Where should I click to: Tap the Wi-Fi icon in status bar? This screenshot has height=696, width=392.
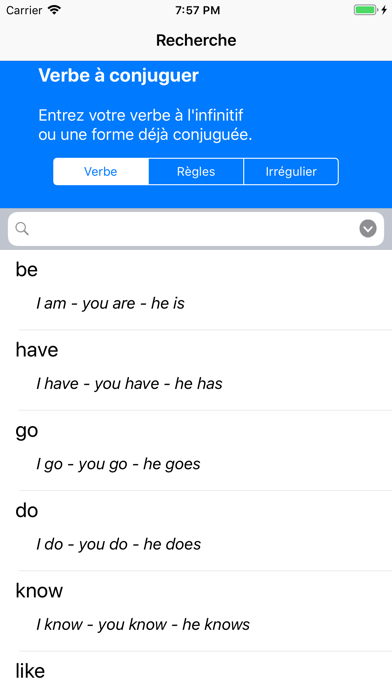54,10
